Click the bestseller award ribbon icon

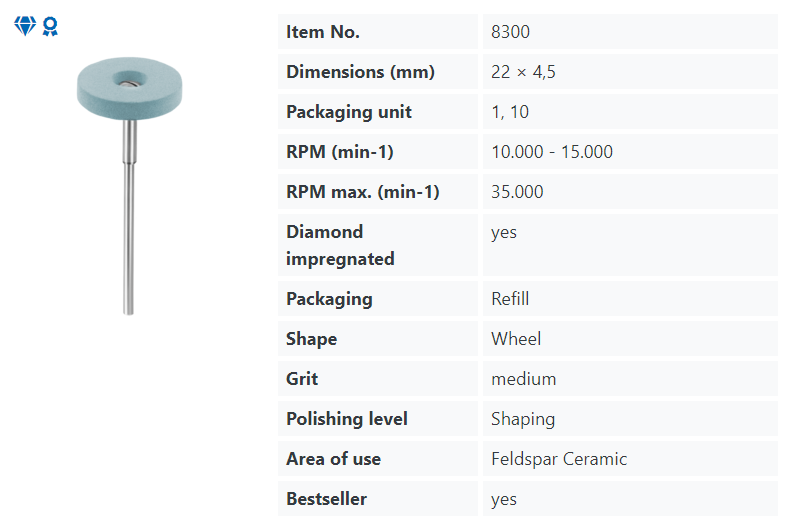point(50,27)
